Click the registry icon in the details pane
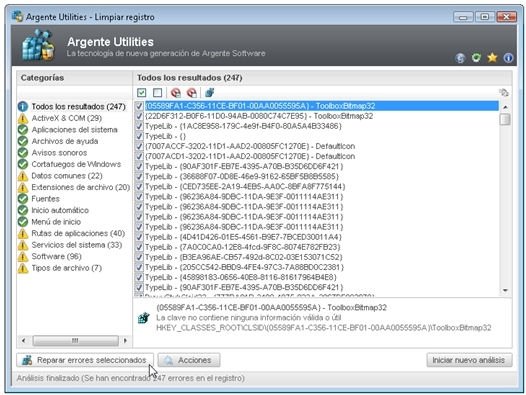This screenshot has width=526, height=395. pyautogui.click(x=144, y=318)
